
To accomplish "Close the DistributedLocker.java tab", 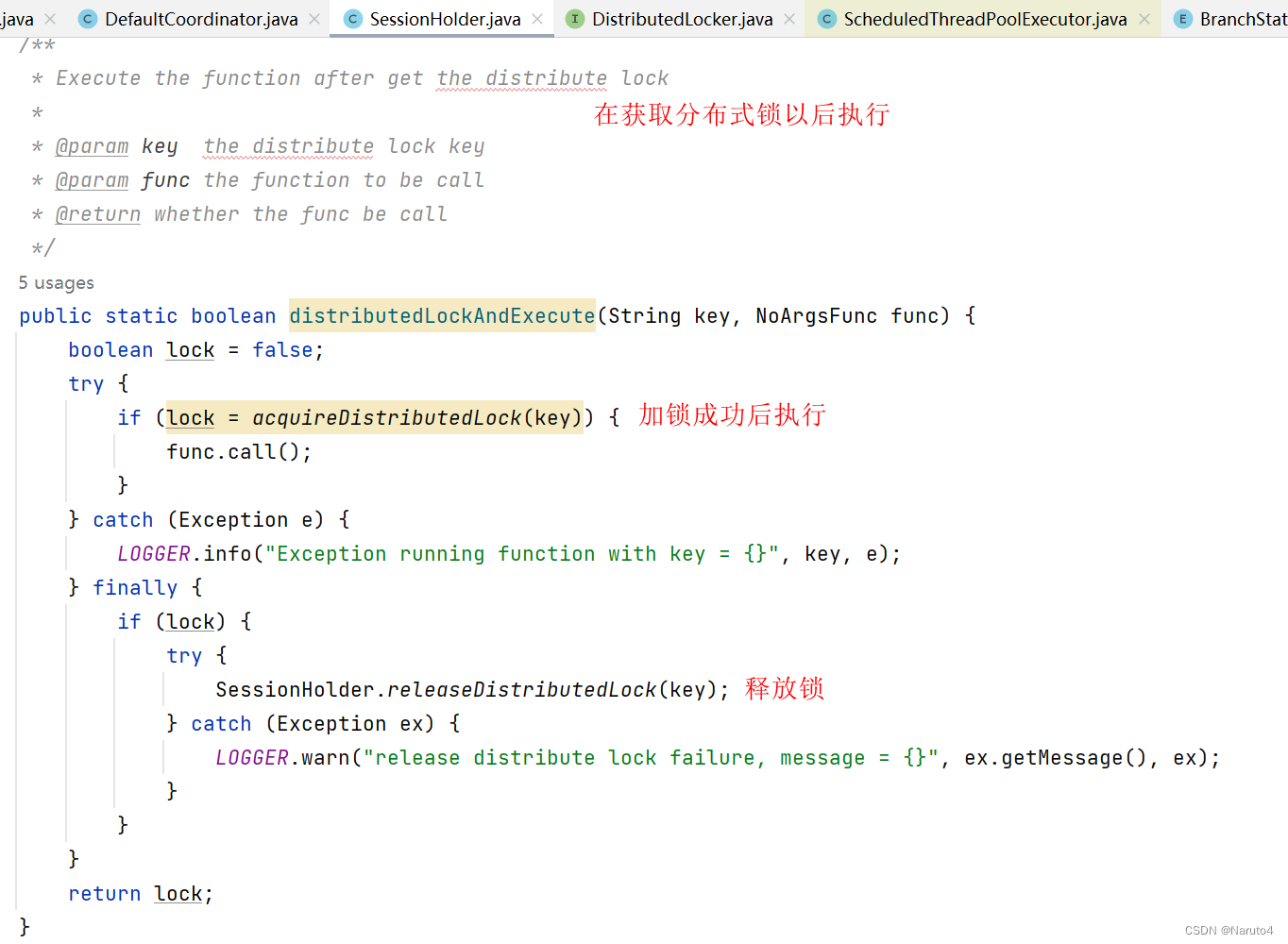I will (789, 19).
